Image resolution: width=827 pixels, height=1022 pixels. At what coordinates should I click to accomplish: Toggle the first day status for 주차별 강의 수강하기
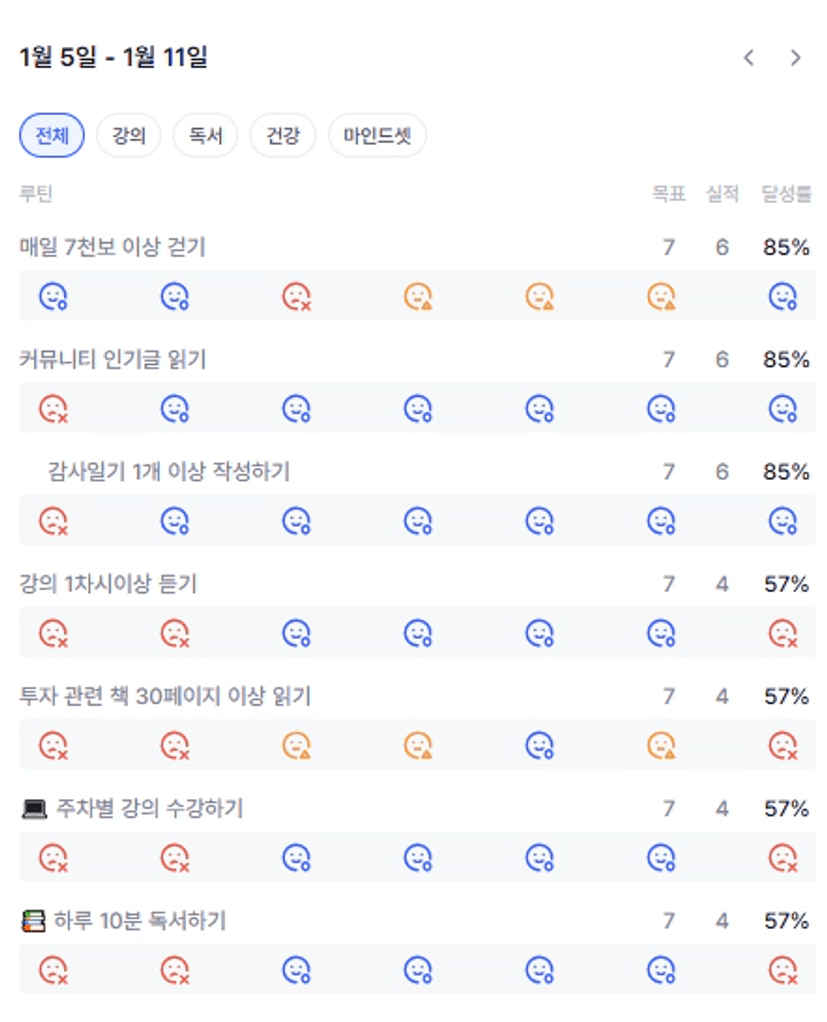(x=53, y=857)
